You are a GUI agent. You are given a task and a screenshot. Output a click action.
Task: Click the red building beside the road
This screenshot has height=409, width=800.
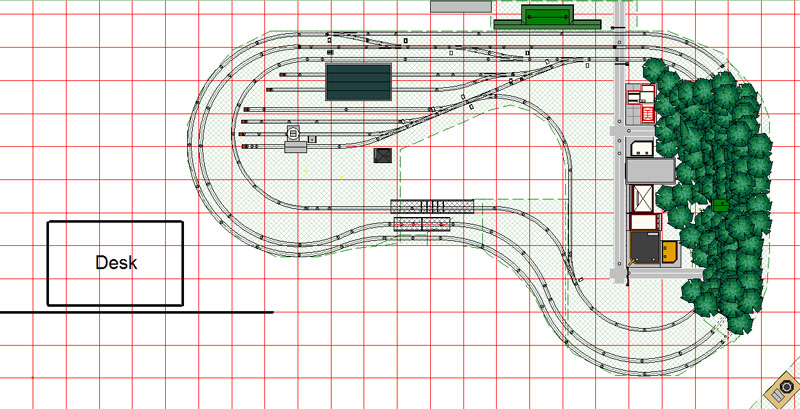638,105
